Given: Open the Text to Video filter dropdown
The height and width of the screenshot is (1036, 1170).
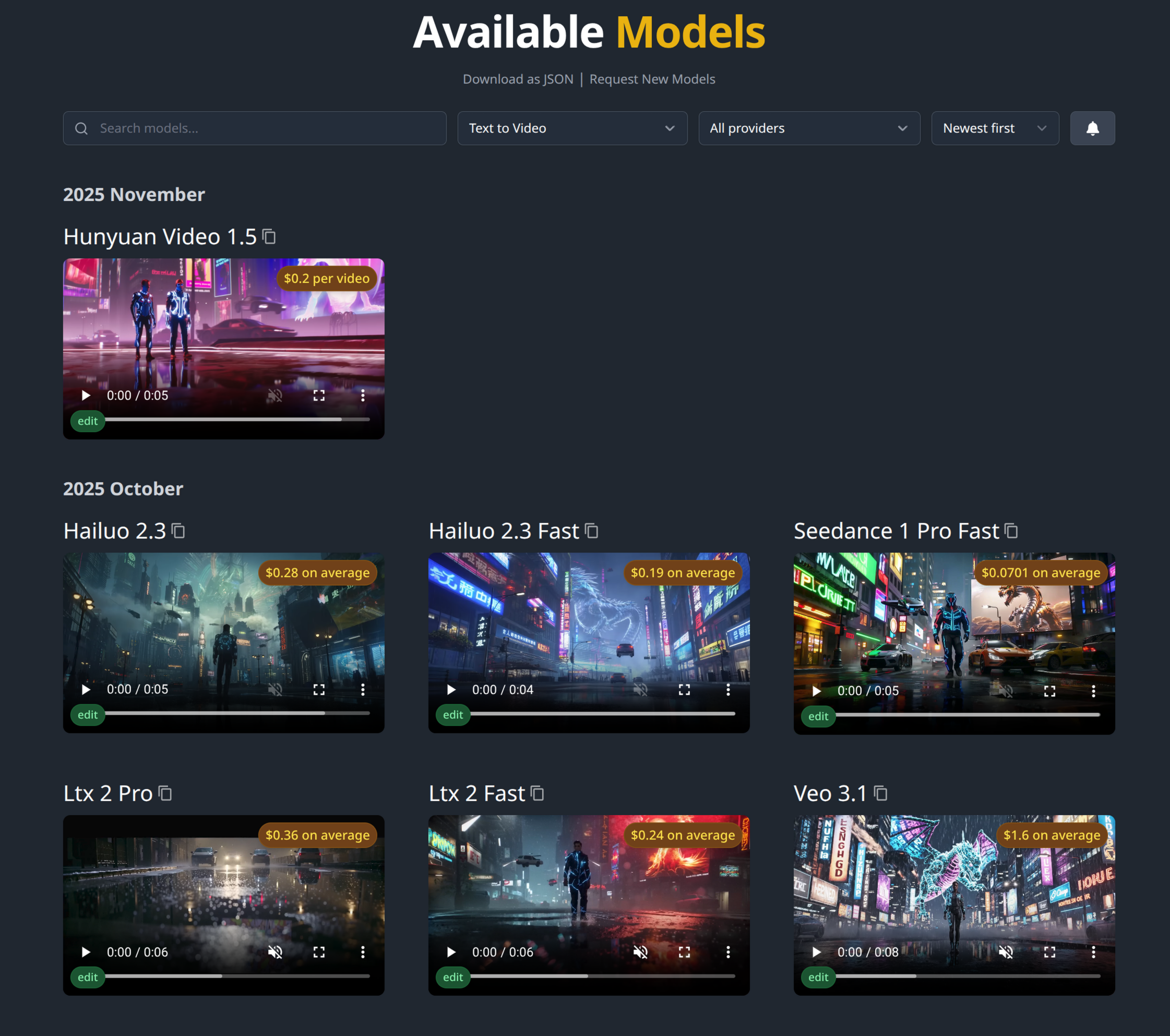Looking at the screenshot, I should [x=572, y=128].
